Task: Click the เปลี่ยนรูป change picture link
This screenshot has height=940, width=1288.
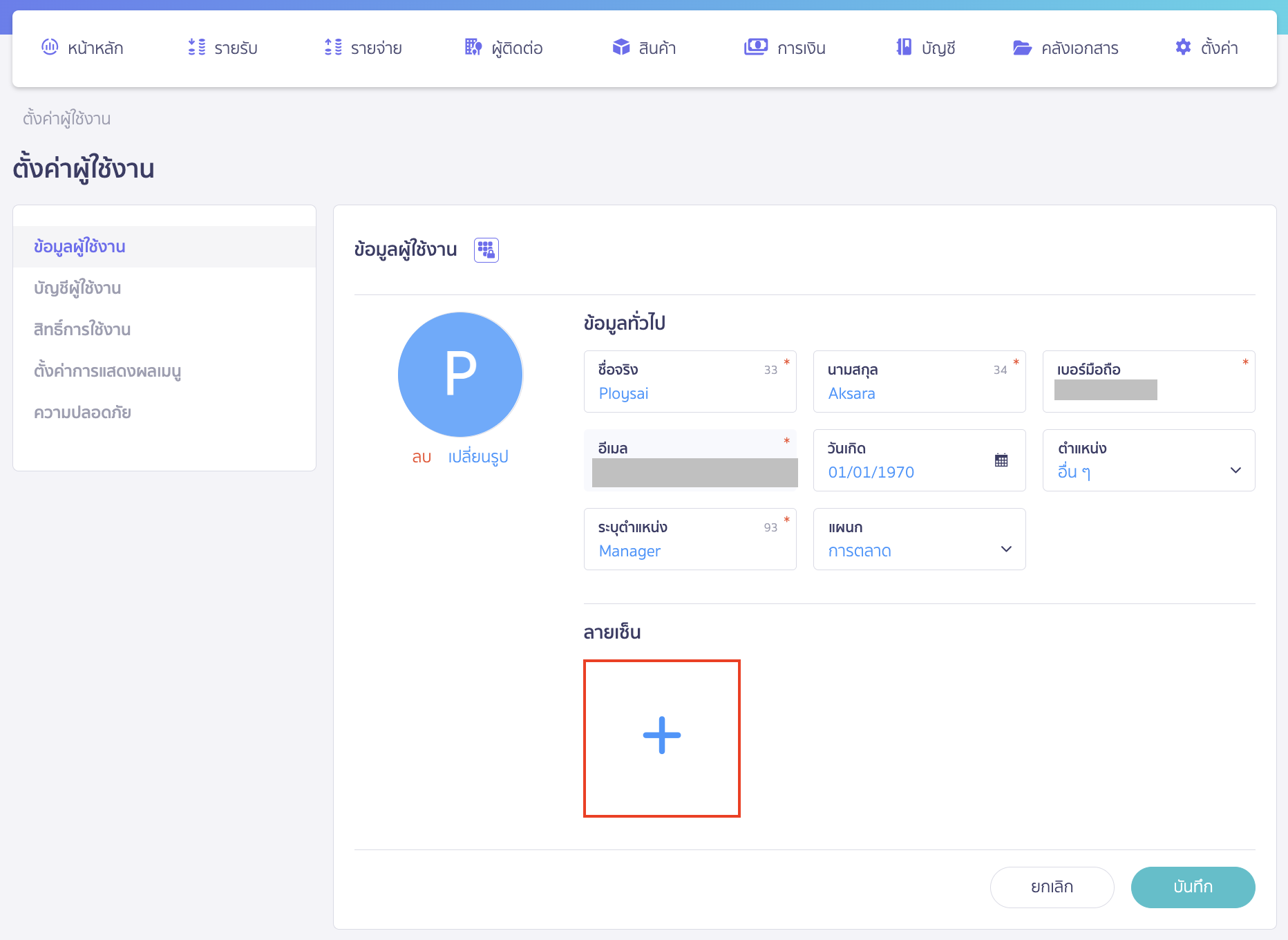Action: pos(477,456)
